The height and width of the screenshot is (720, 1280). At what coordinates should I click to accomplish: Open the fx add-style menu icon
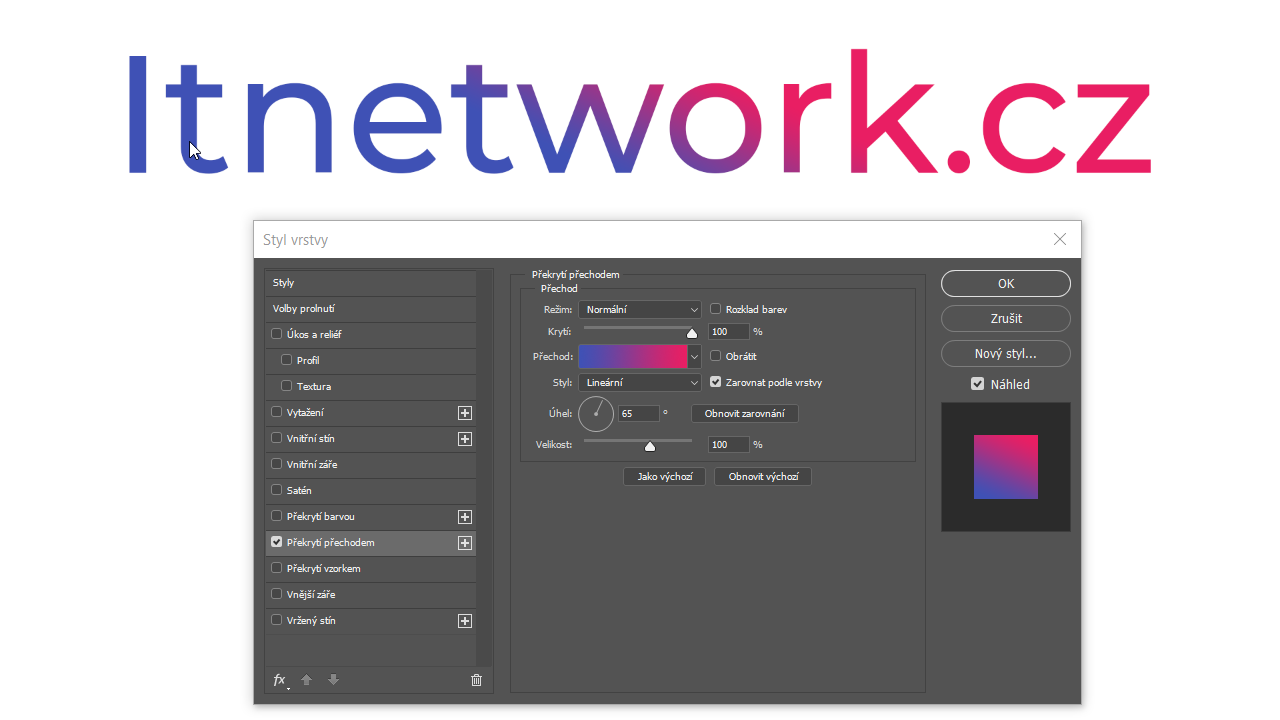(280, 680)
